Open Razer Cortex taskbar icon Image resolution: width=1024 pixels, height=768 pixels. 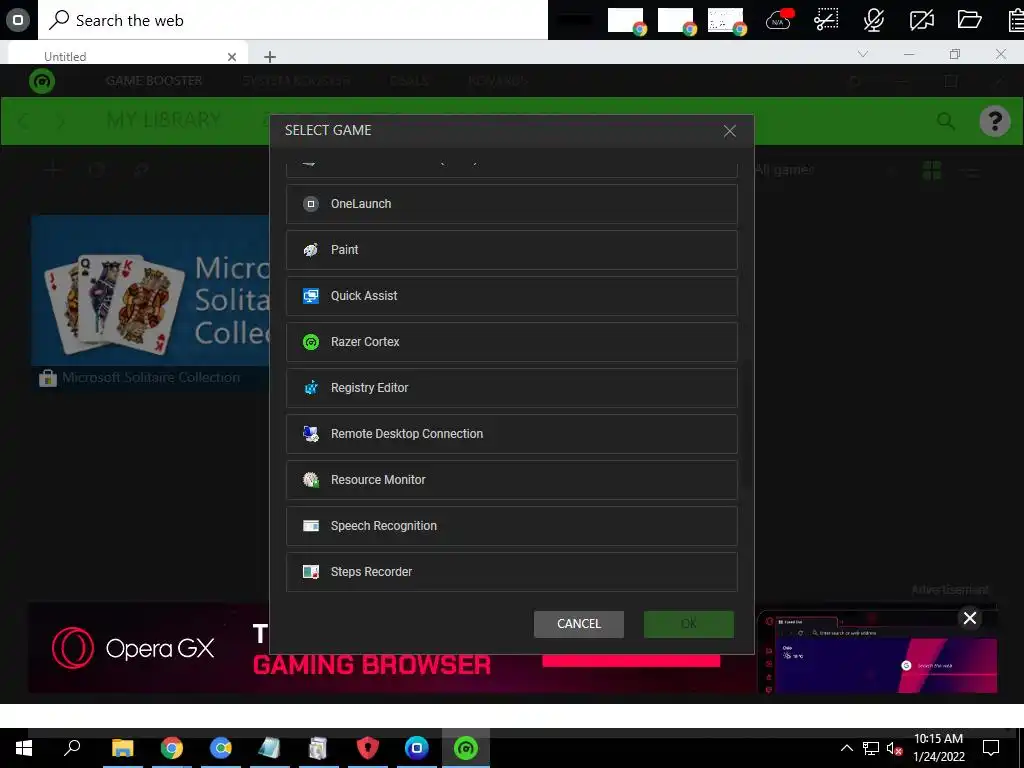(466, 748)
